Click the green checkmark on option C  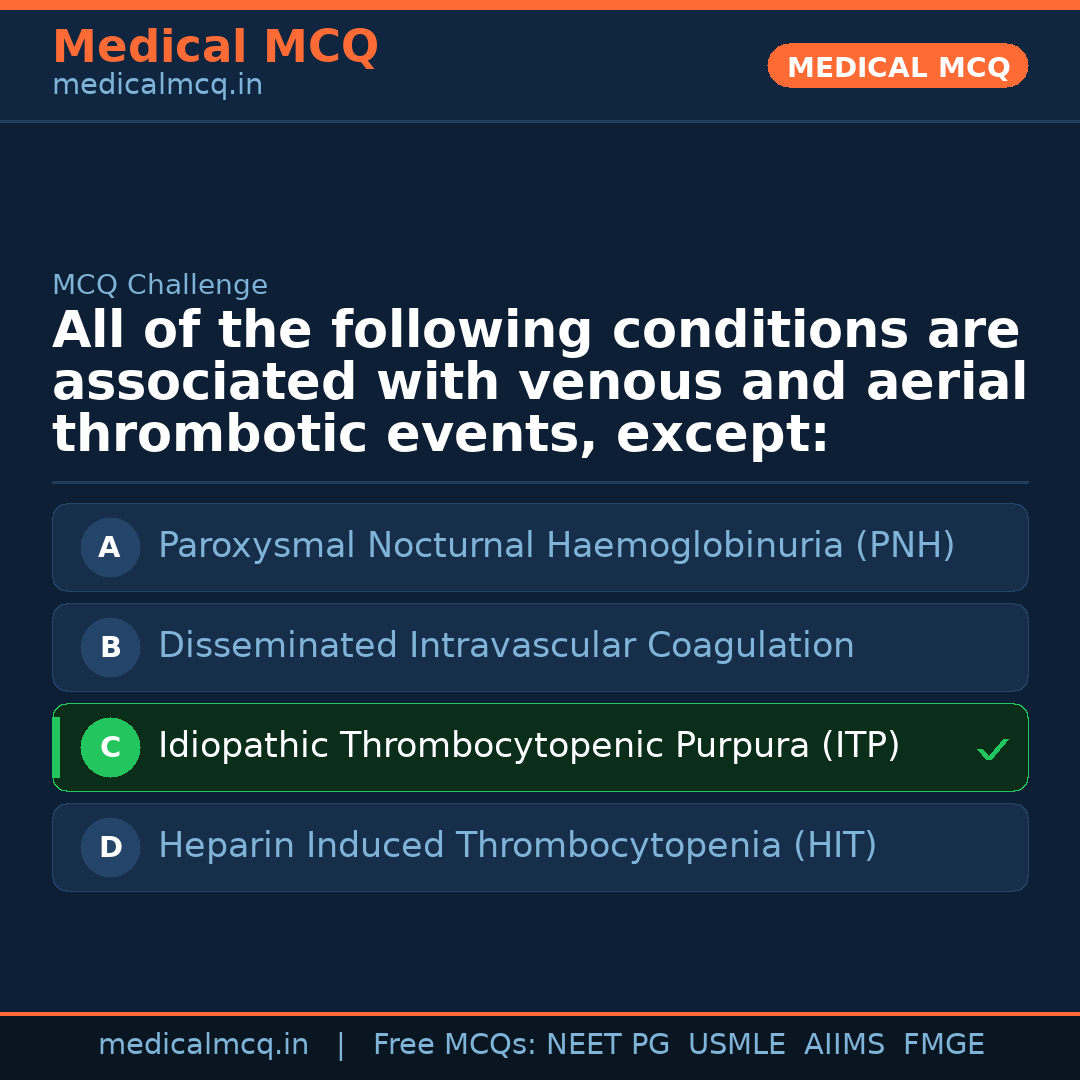(992, 749)
